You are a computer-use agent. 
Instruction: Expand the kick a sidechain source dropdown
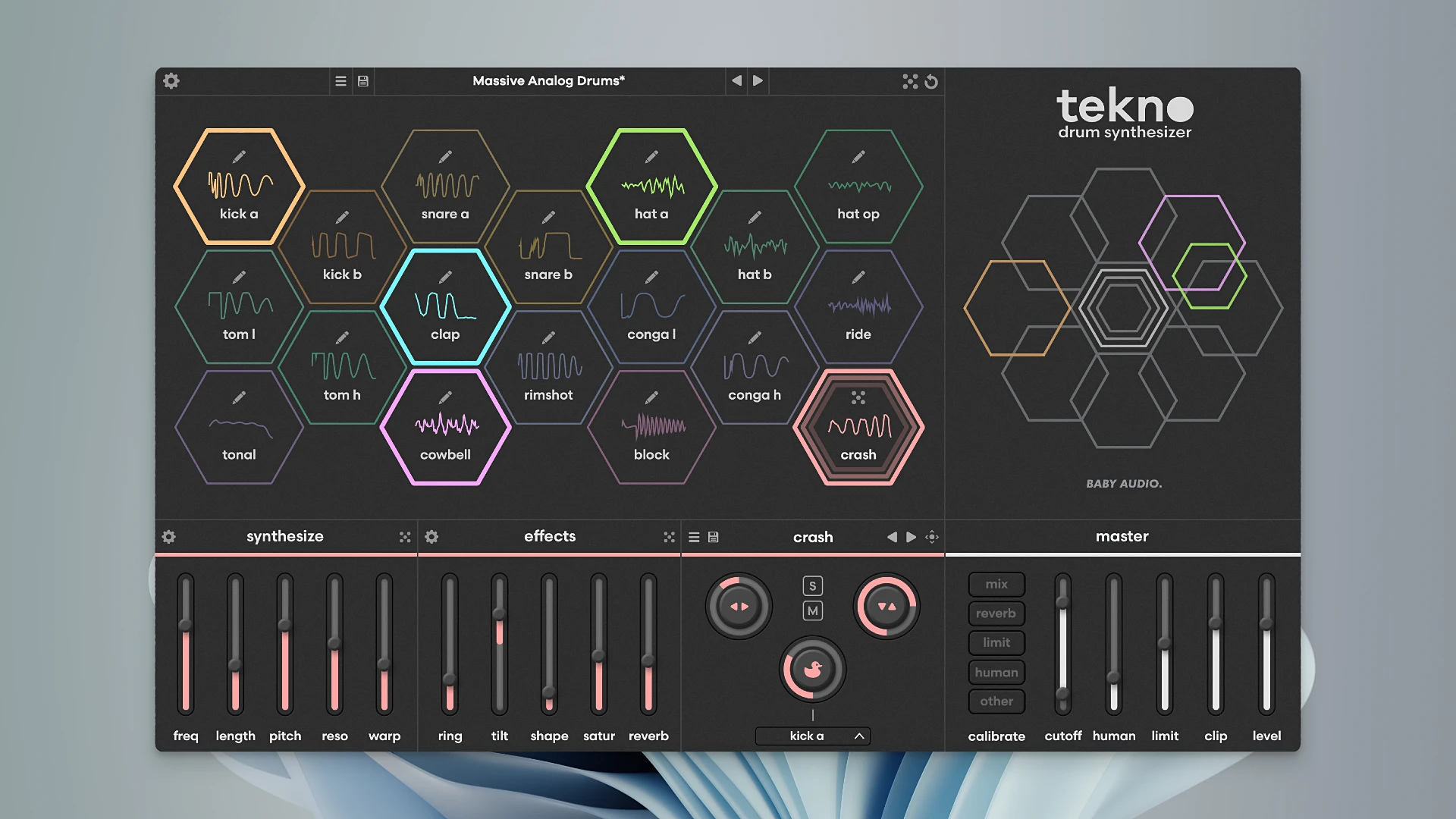point(812,735)
